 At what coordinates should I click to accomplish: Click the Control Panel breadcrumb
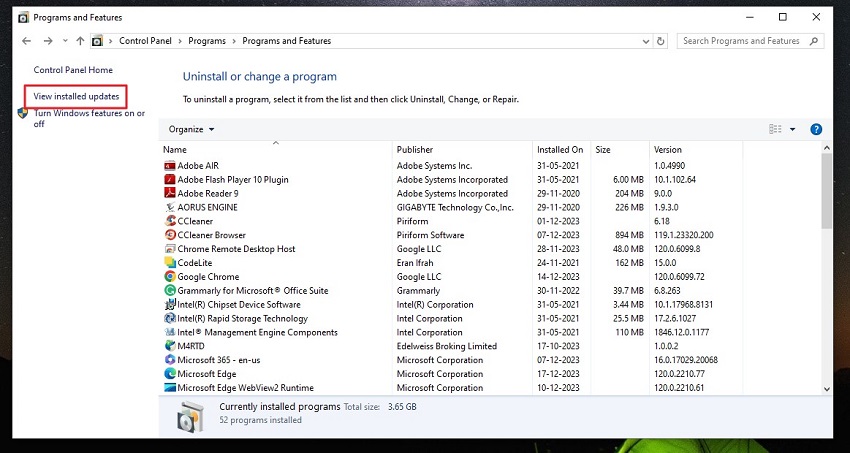pyautogui.click(x=145, y=41)
